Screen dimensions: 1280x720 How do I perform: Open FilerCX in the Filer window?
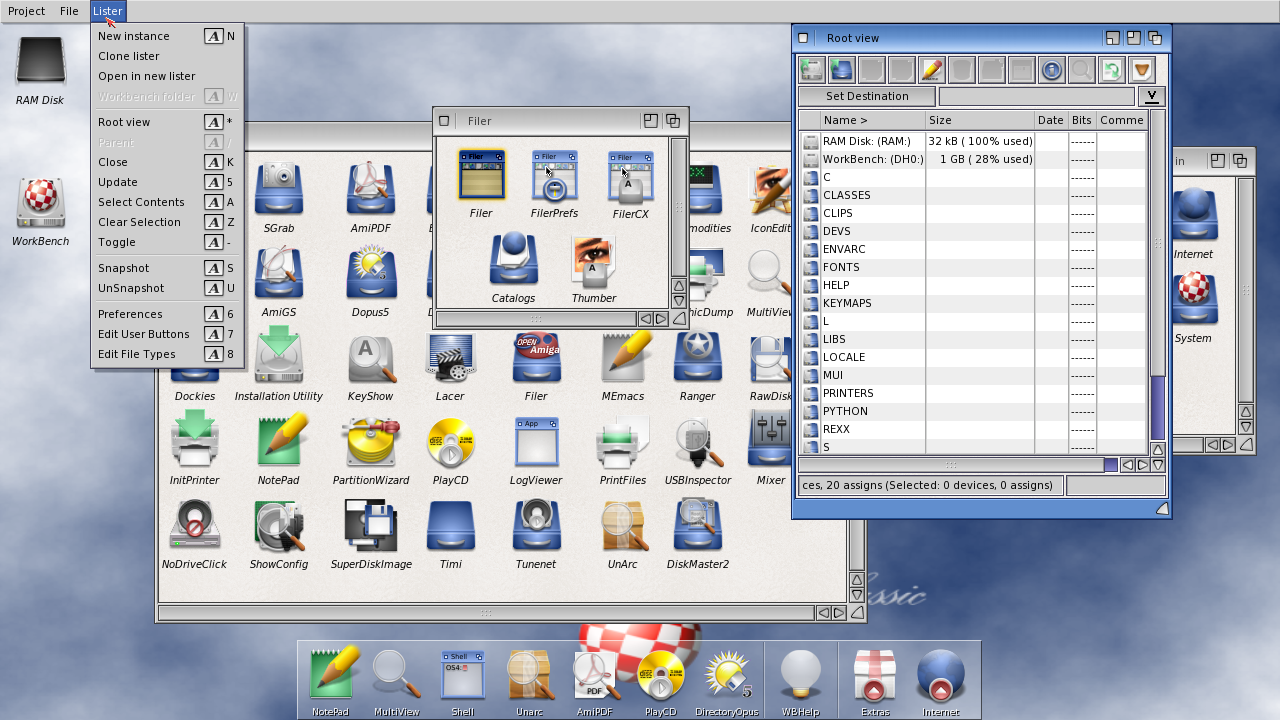[x=631, y=185]
